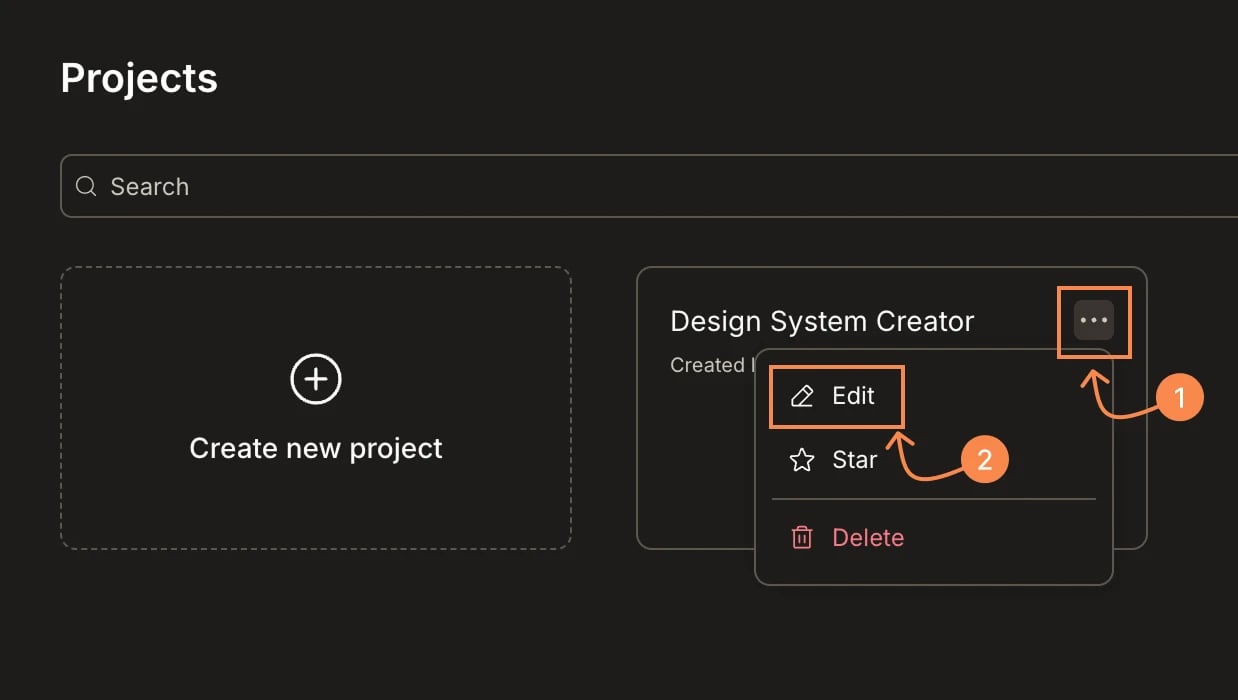Choose Delete from the project menu
This screenshot has height=700, width=1238.
pyautogui.click(x=933, y=538)
